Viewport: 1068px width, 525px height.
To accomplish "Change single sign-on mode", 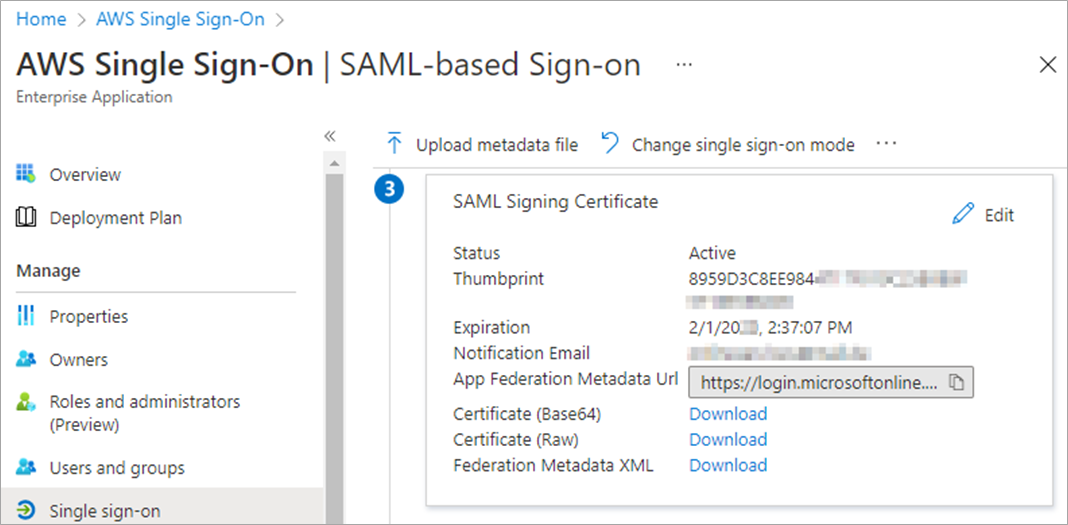I will click(728, 145).
